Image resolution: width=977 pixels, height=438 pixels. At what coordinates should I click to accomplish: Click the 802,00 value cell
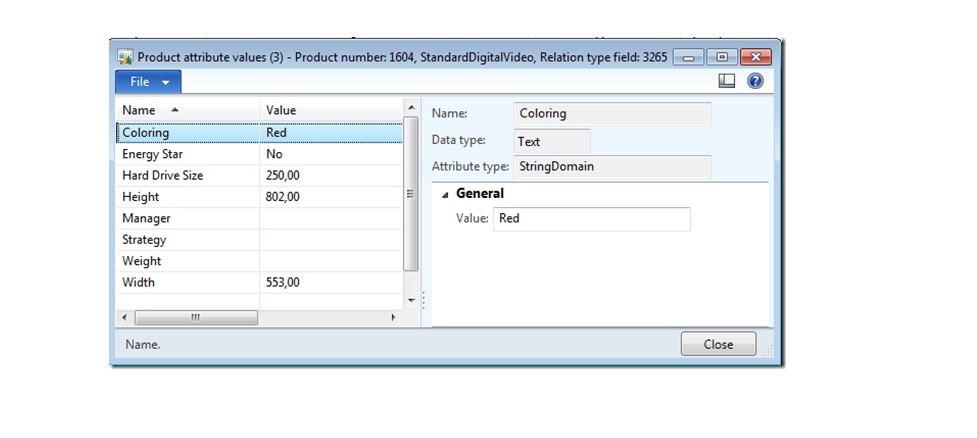[x=331, y=197]
